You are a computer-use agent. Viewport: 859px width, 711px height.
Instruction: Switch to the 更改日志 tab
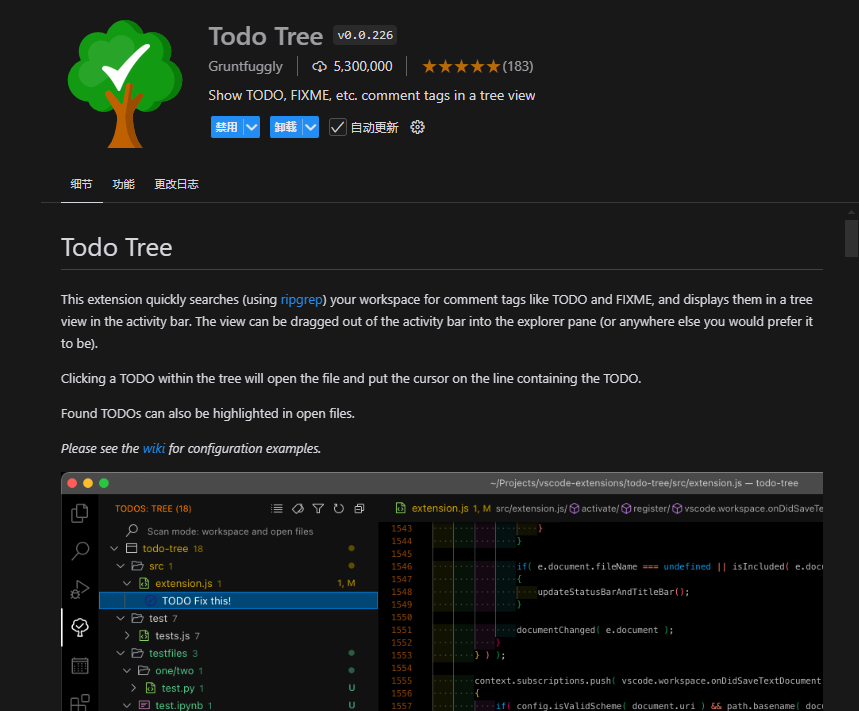[176, 185]
